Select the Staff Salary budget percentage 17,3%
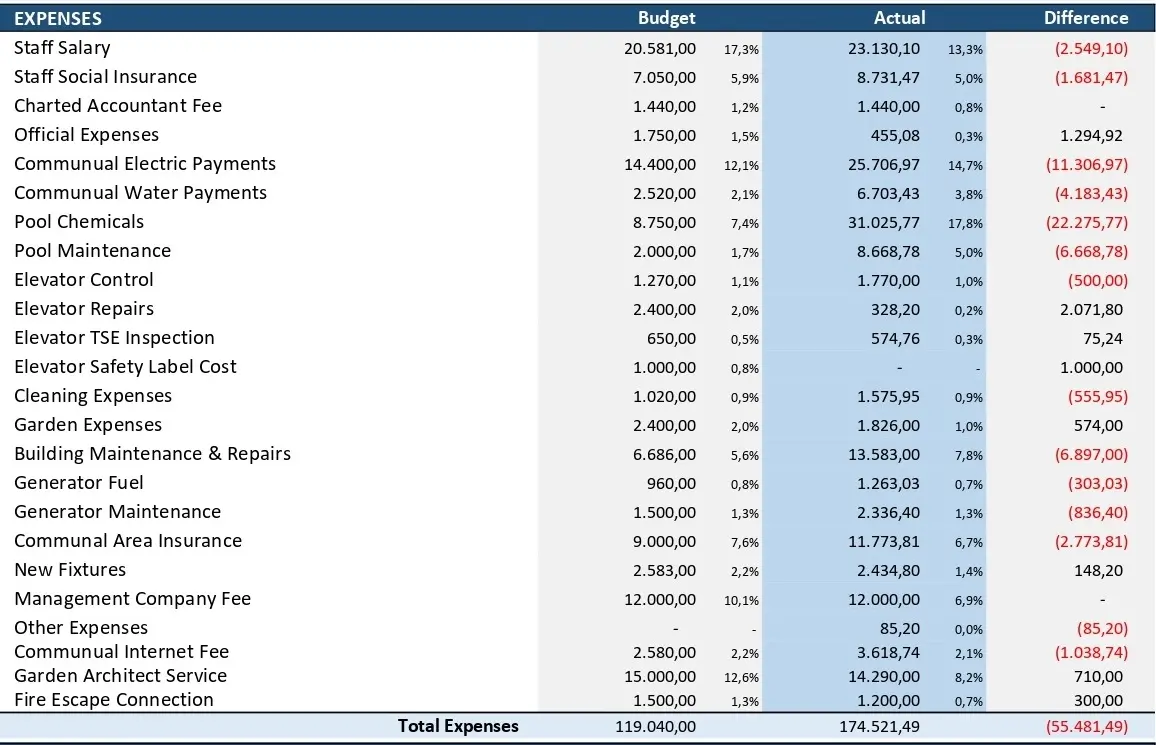The width and height of the screenshot is (1156, 745). (x=741, y=49)
